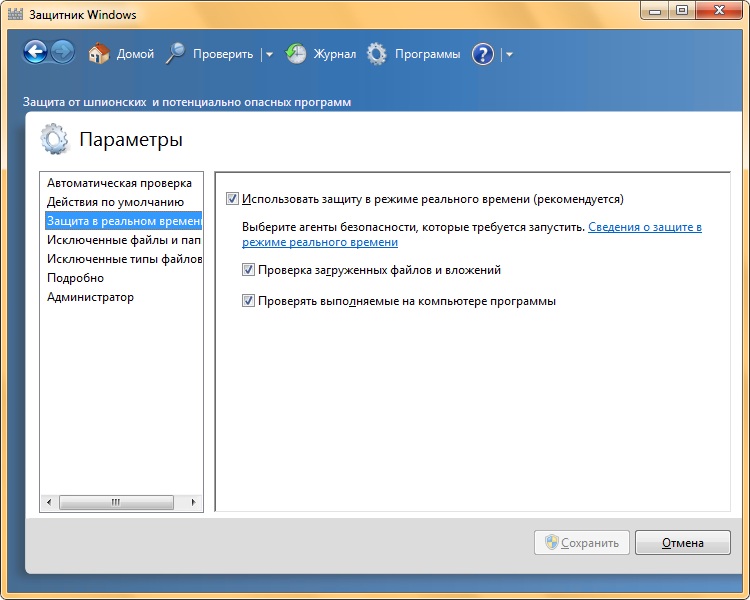
Task: Disable checking programs running on computer
Action: (x=249, y=301)
